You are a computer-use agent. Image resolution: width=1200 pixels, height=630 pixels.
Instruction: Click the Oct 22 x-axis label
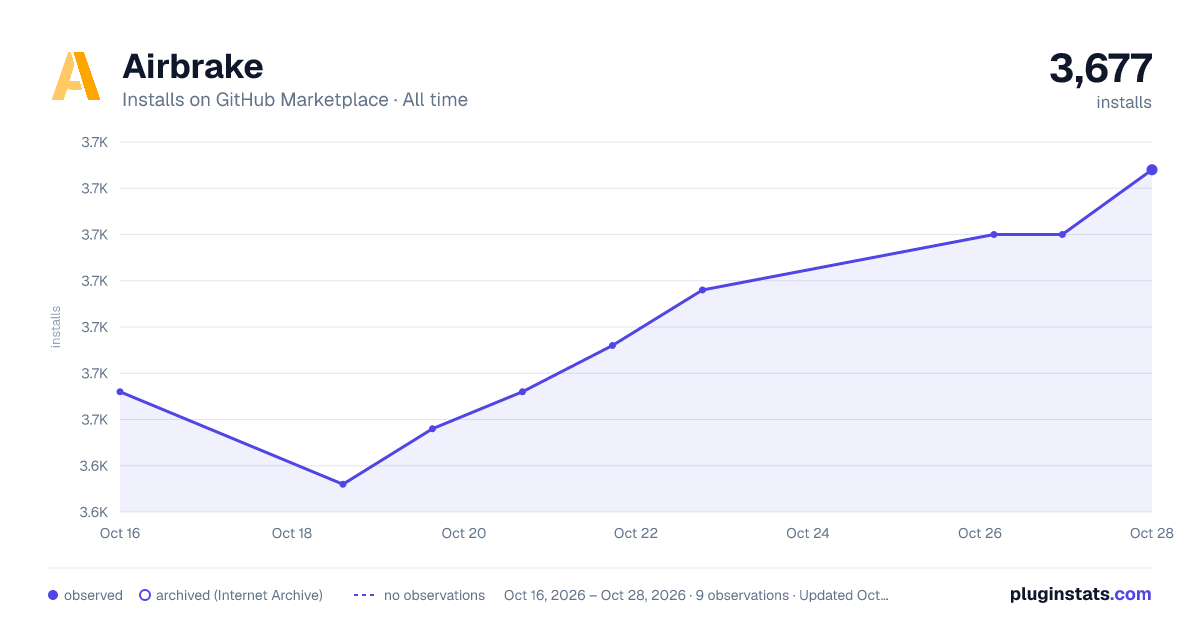(636, 533)
